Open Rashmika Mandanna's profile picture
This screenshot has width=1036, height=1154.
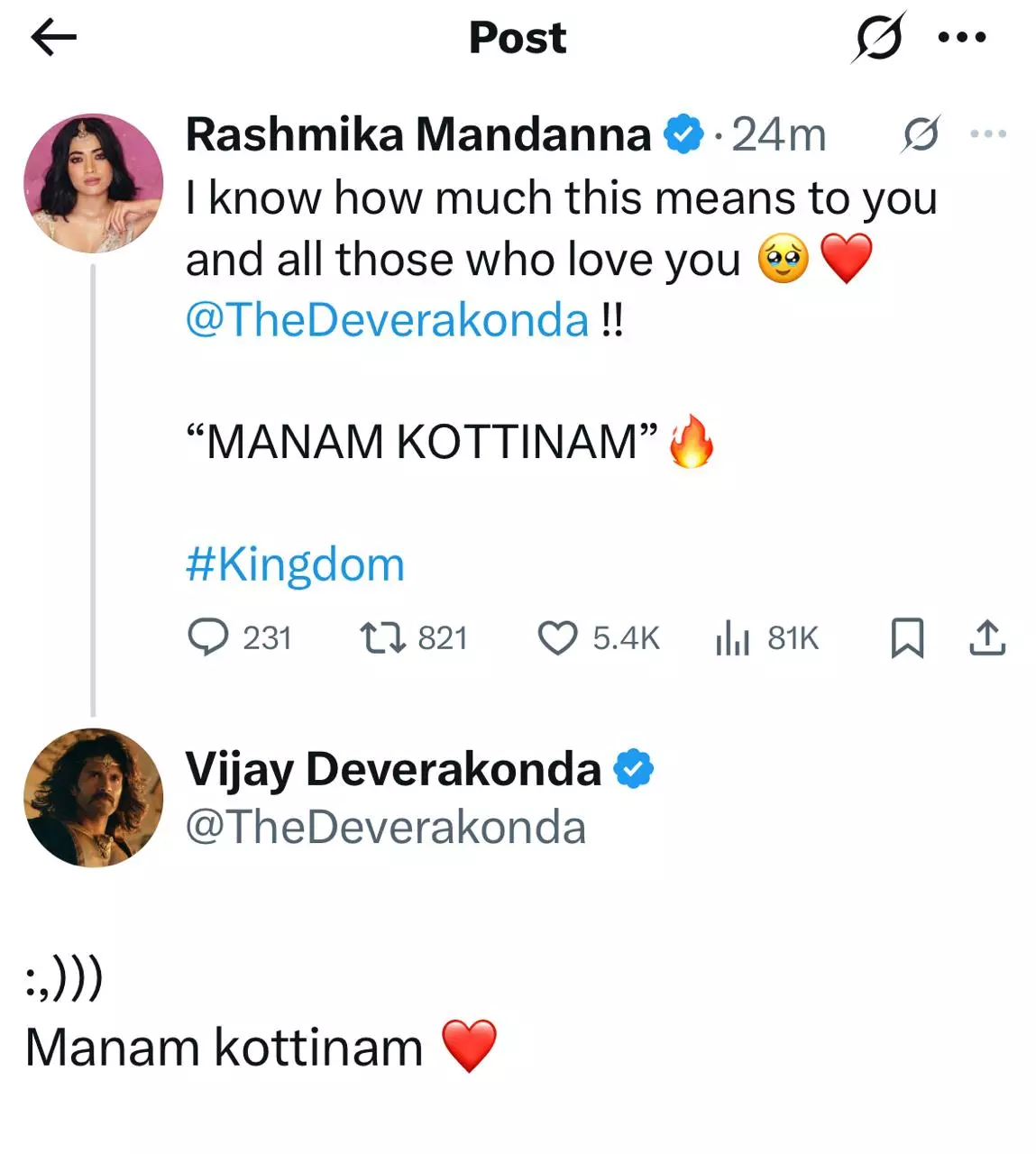[x=94, y=183]
